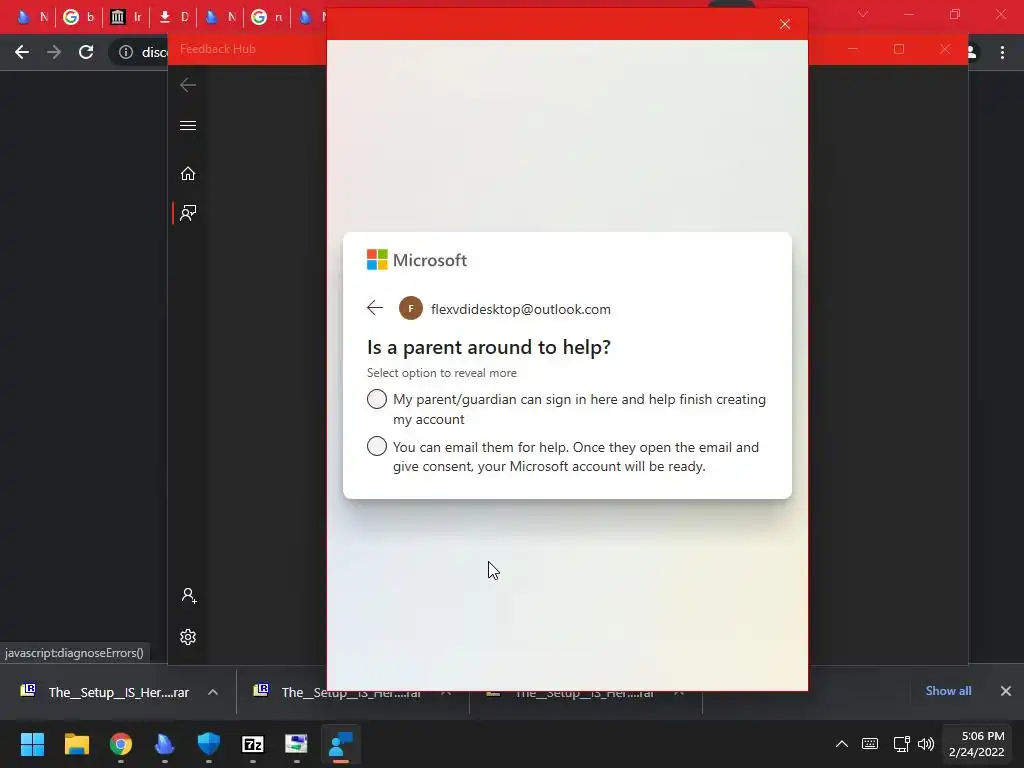Viewport: 1024px width, 768px height.
Task: Open network status tray icon
Action: [901, 744]
